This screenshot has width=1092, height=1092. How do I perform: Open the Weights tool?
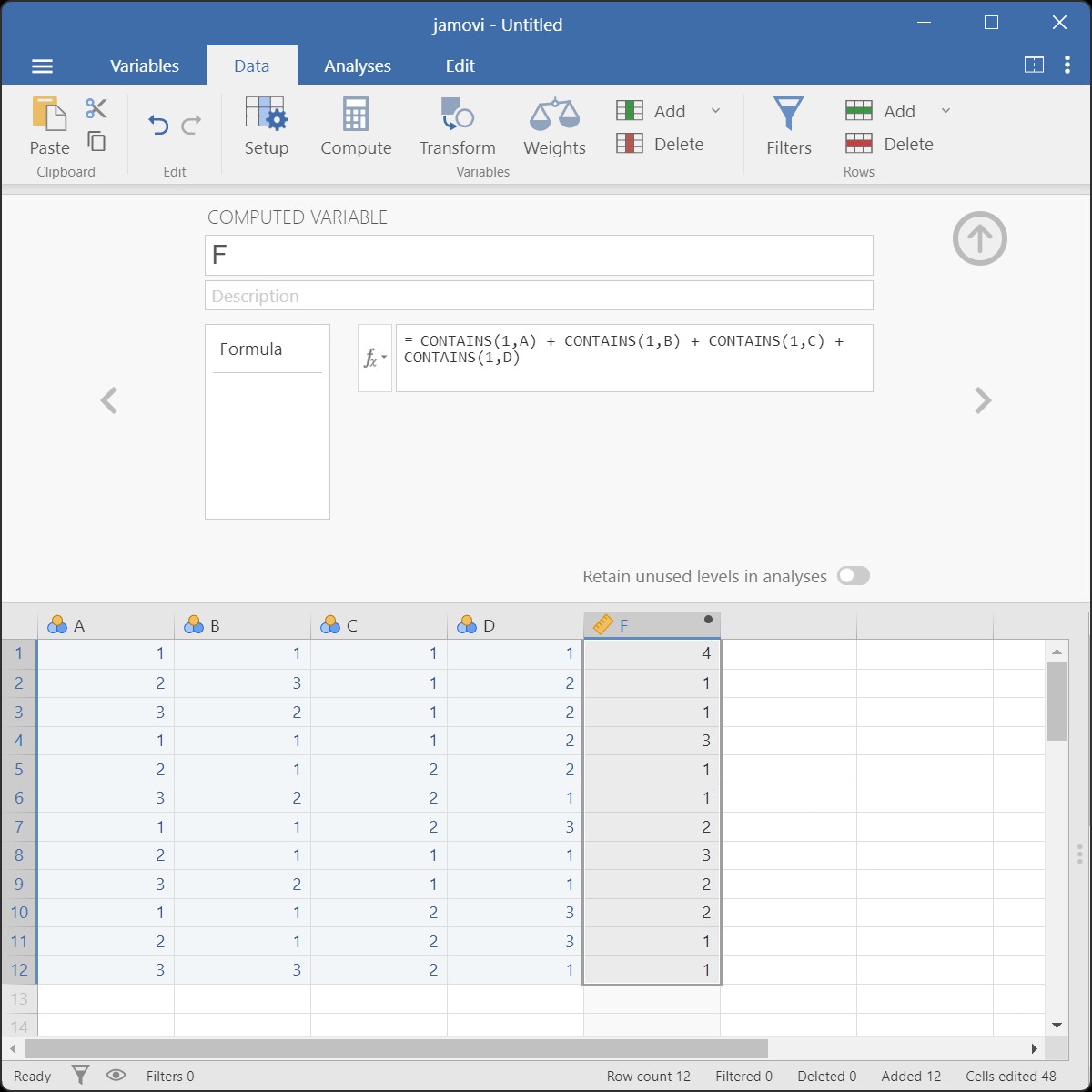click(x=554, y=126)
